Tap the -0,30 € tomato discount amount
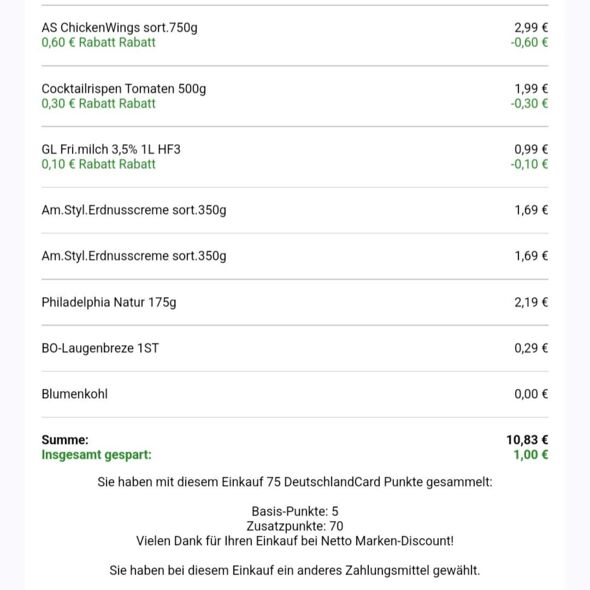 [529, 103]
